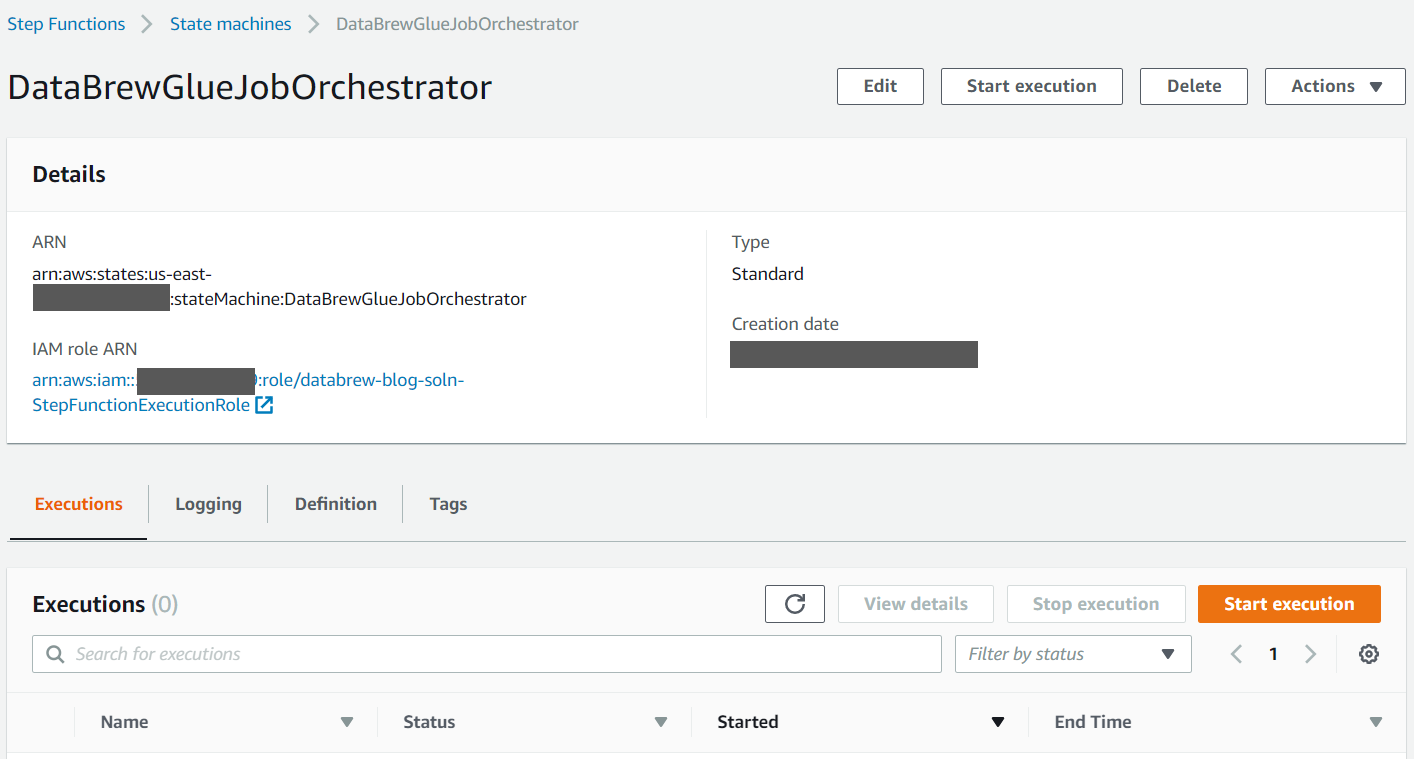Open the StepFunctionExecutionRole IAM link
Image resolution: width=1414 pixels, height=759 pixels.
[248, 393]
